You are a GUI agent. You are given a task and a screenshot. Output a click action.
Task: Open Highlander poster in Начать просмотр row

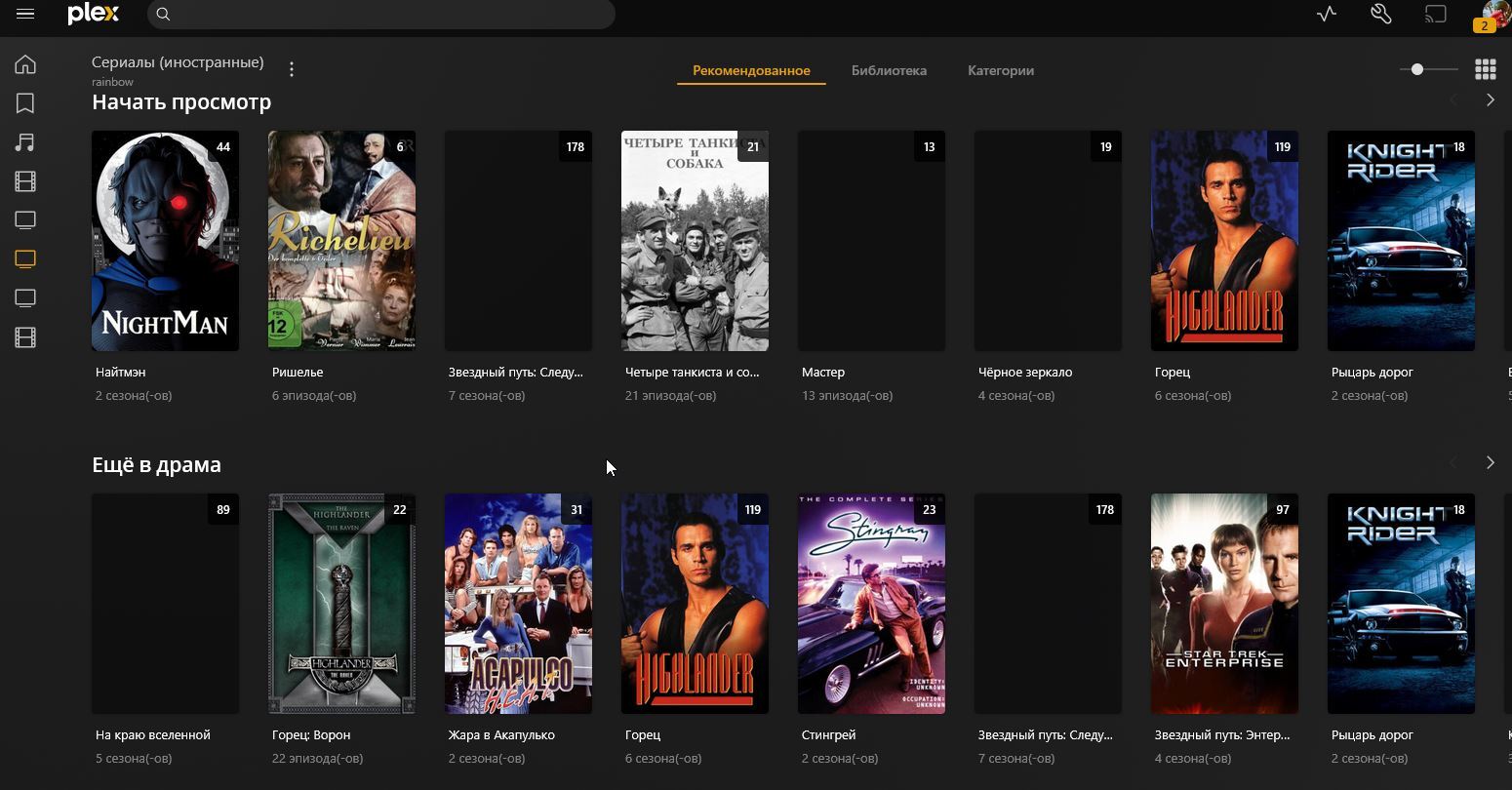[1224, 241]
